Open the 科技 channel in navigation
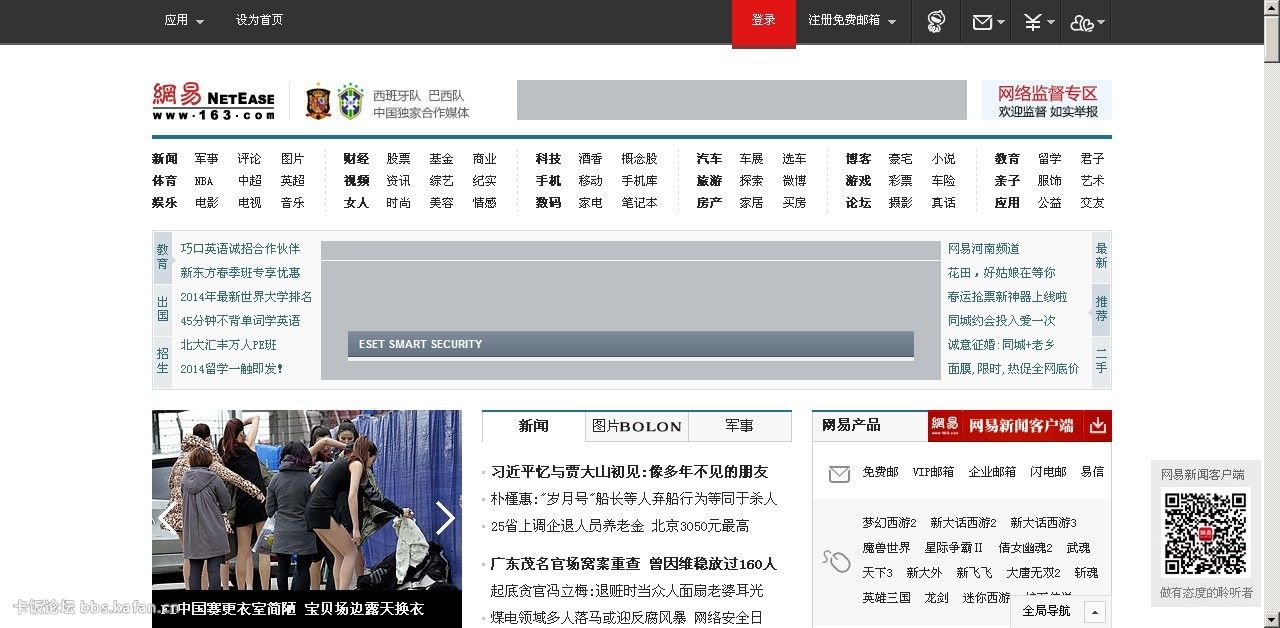Image resolution: width=1280 pixels, height=628 pixels. (x=548, y=159)
